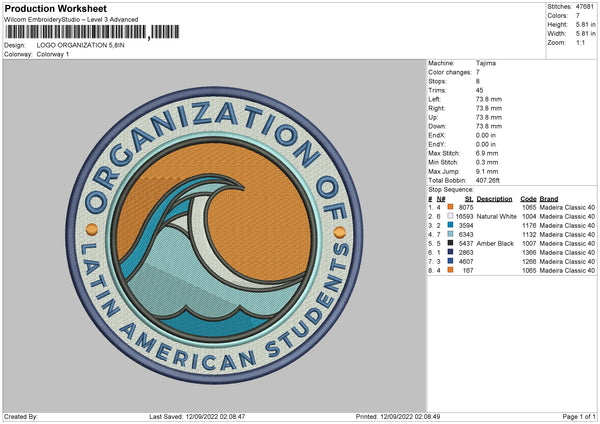The height and width of the screenshot is (424, 600).
Task: Click the 'Production Worksheet' title
Action: coord(55,8)
